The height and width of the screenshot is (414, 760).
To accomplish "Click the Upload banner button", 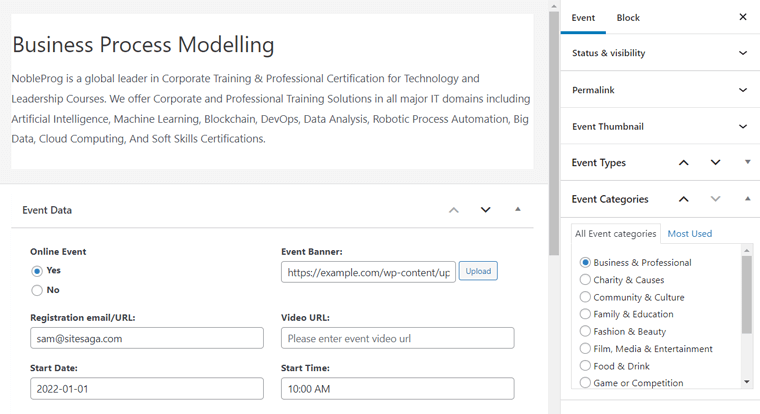I will [x=478, y=271].
